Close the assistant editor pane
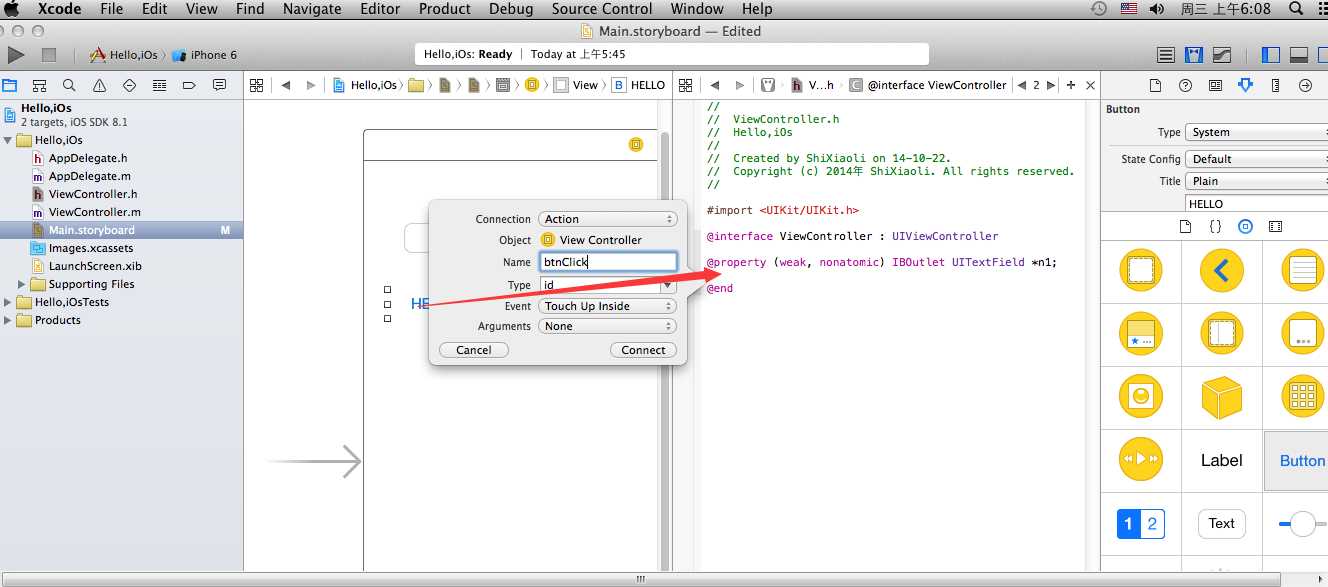This screenshot has height=587, width=1328. tap(1090, 85)
